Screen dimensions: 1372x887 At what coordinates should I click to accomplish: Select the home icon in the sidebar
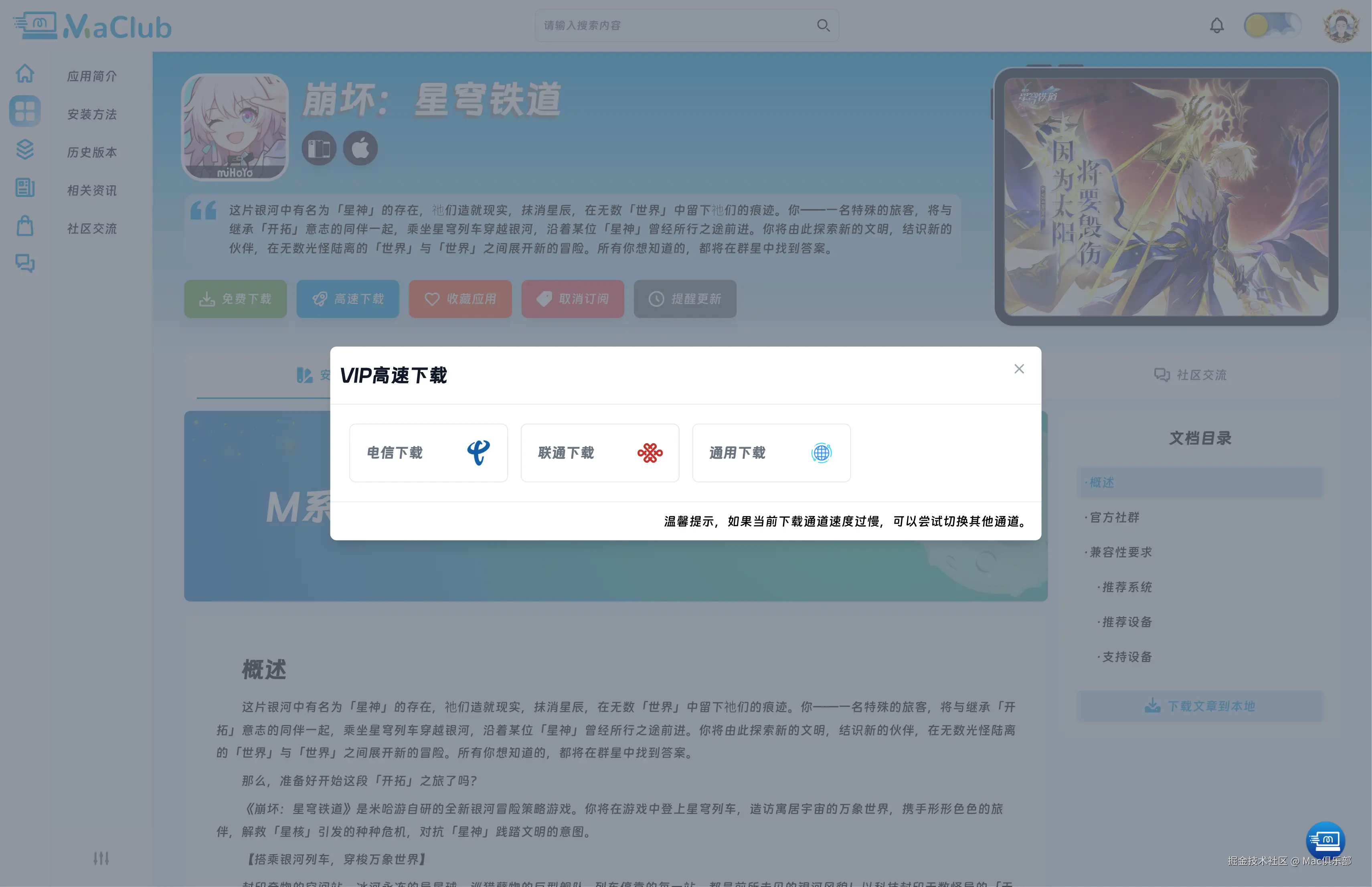[x=25, y=73]
